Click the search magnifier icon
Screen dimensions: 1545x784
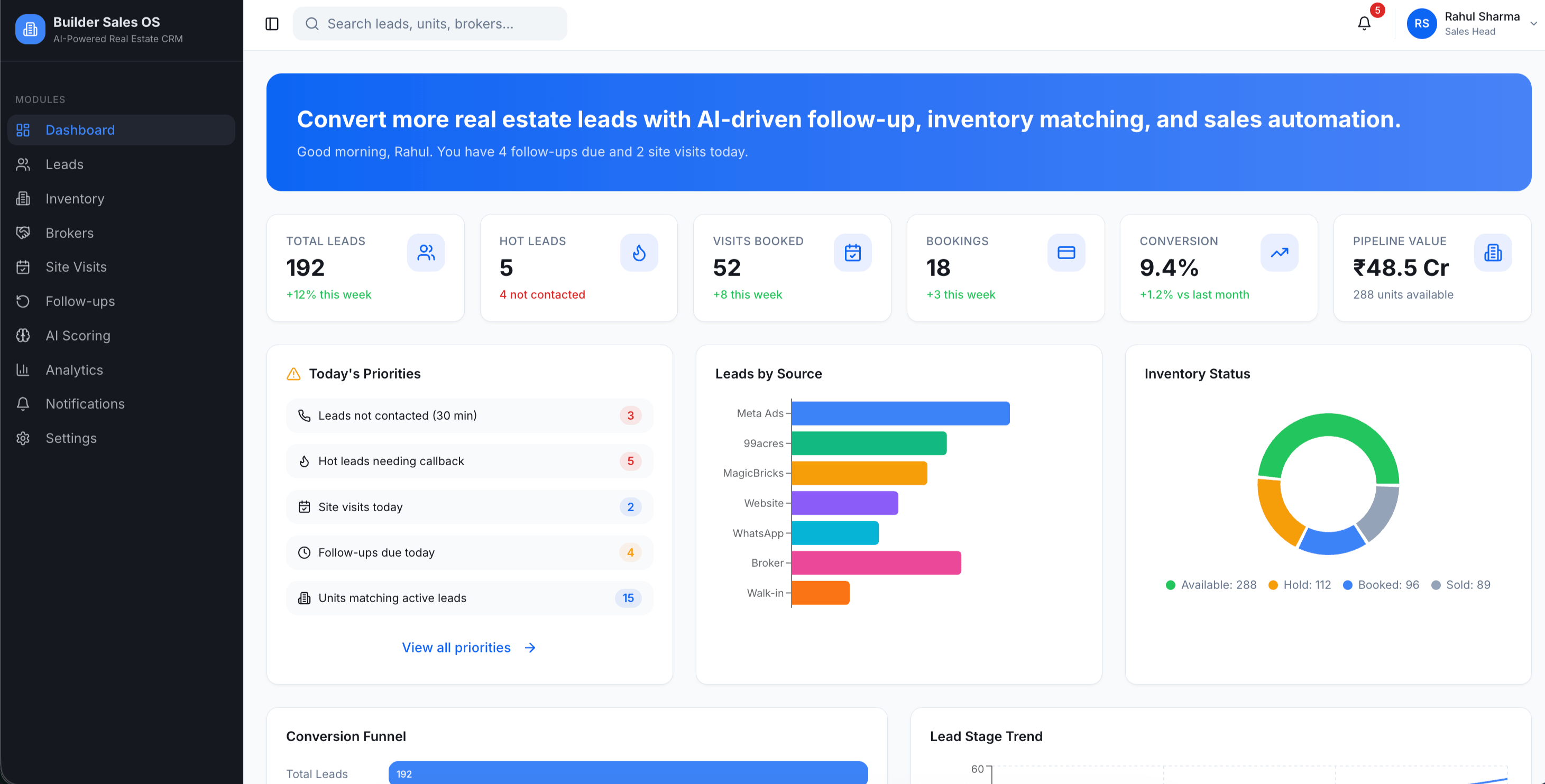point(312,24)
